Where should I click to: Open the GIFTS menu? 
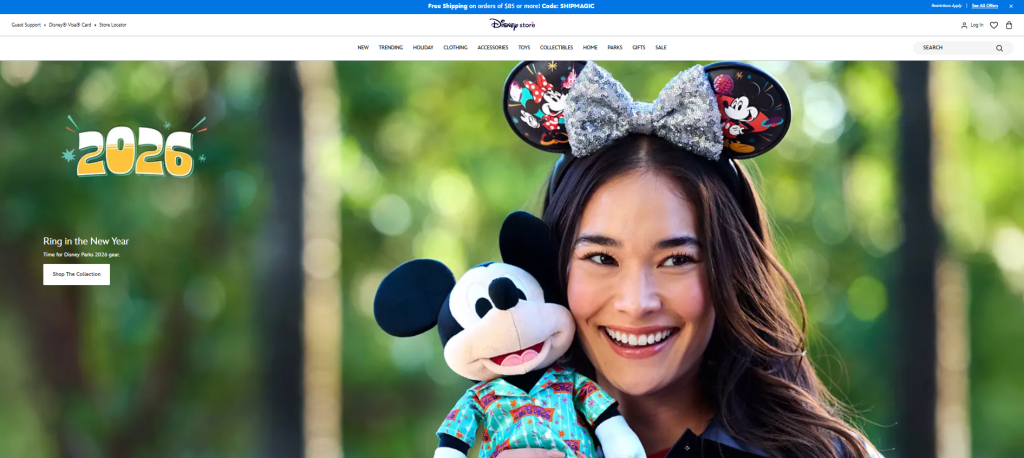pos(639,48)
